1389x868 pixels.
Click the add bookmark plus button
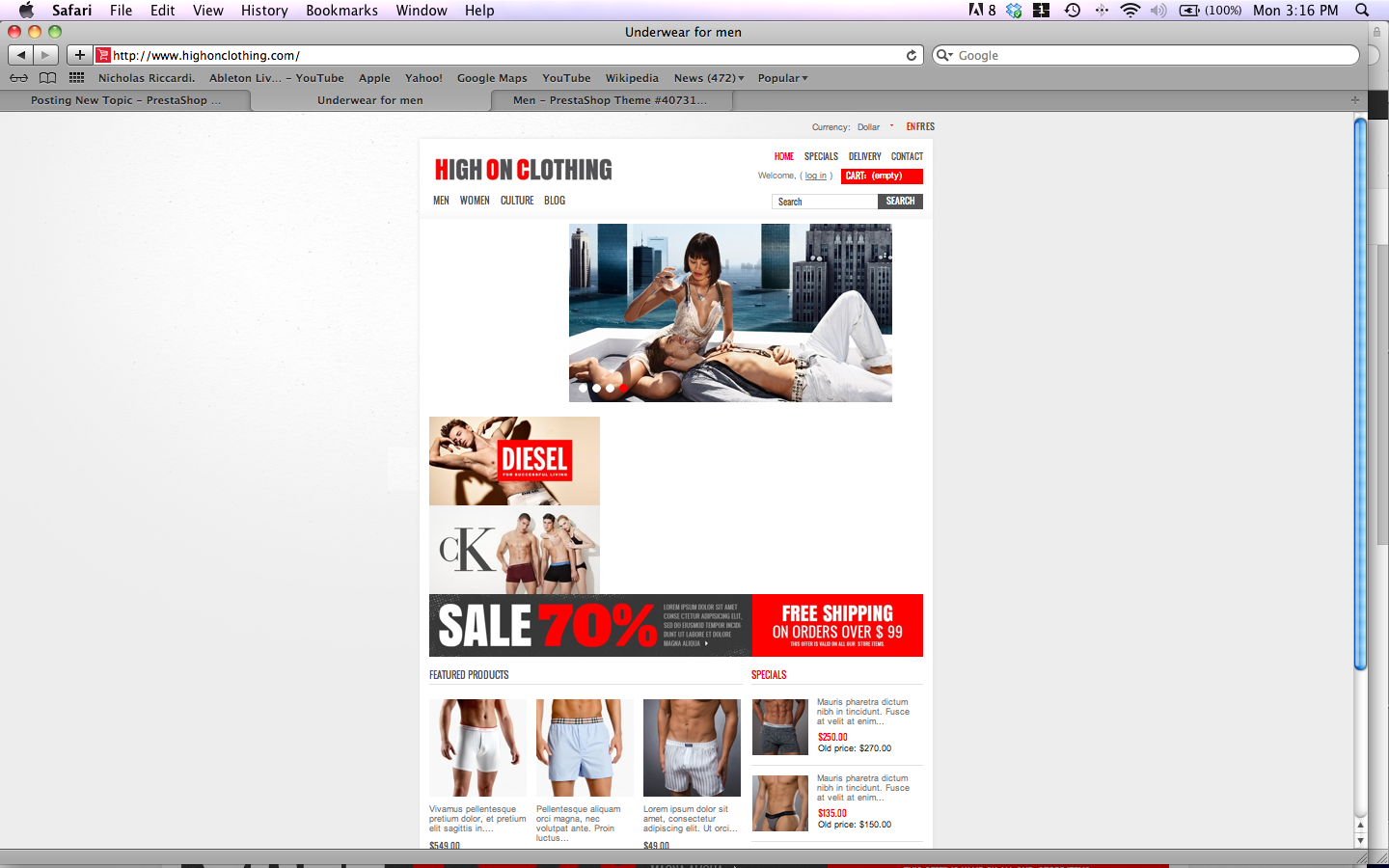tap(80, 55)
